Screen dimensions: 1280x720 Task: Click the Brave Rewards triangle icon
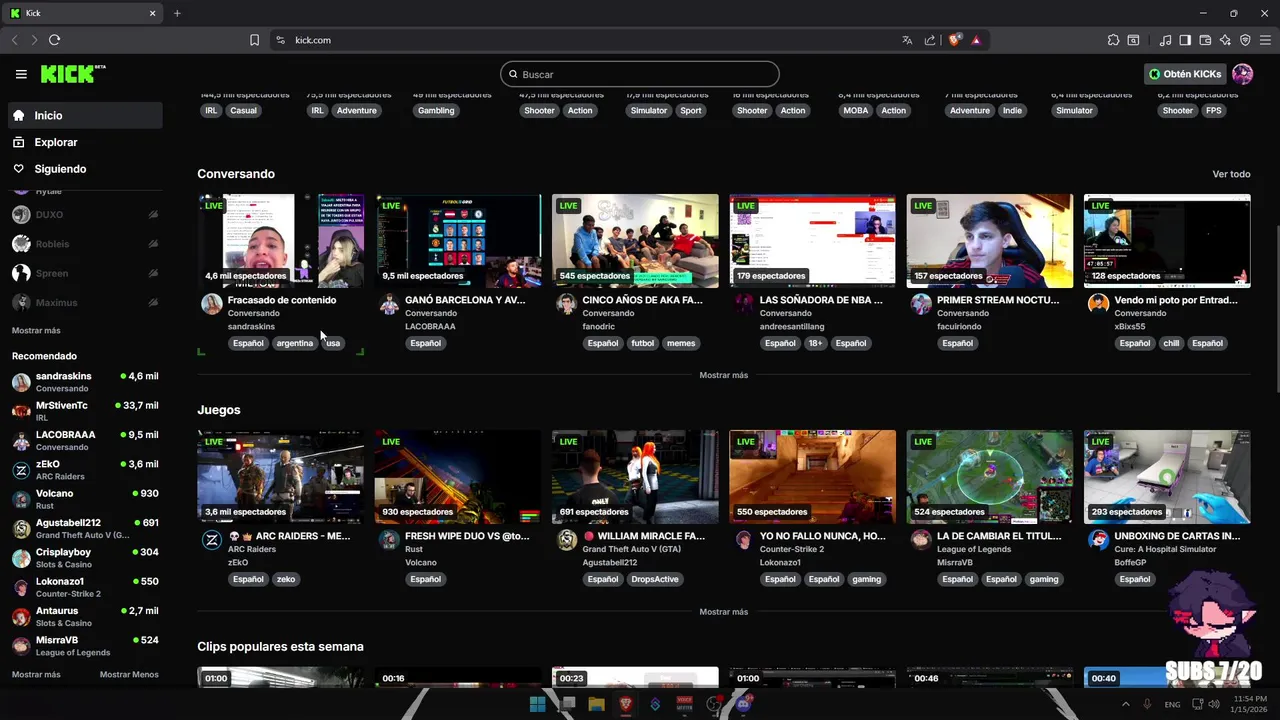coord(976,40)
